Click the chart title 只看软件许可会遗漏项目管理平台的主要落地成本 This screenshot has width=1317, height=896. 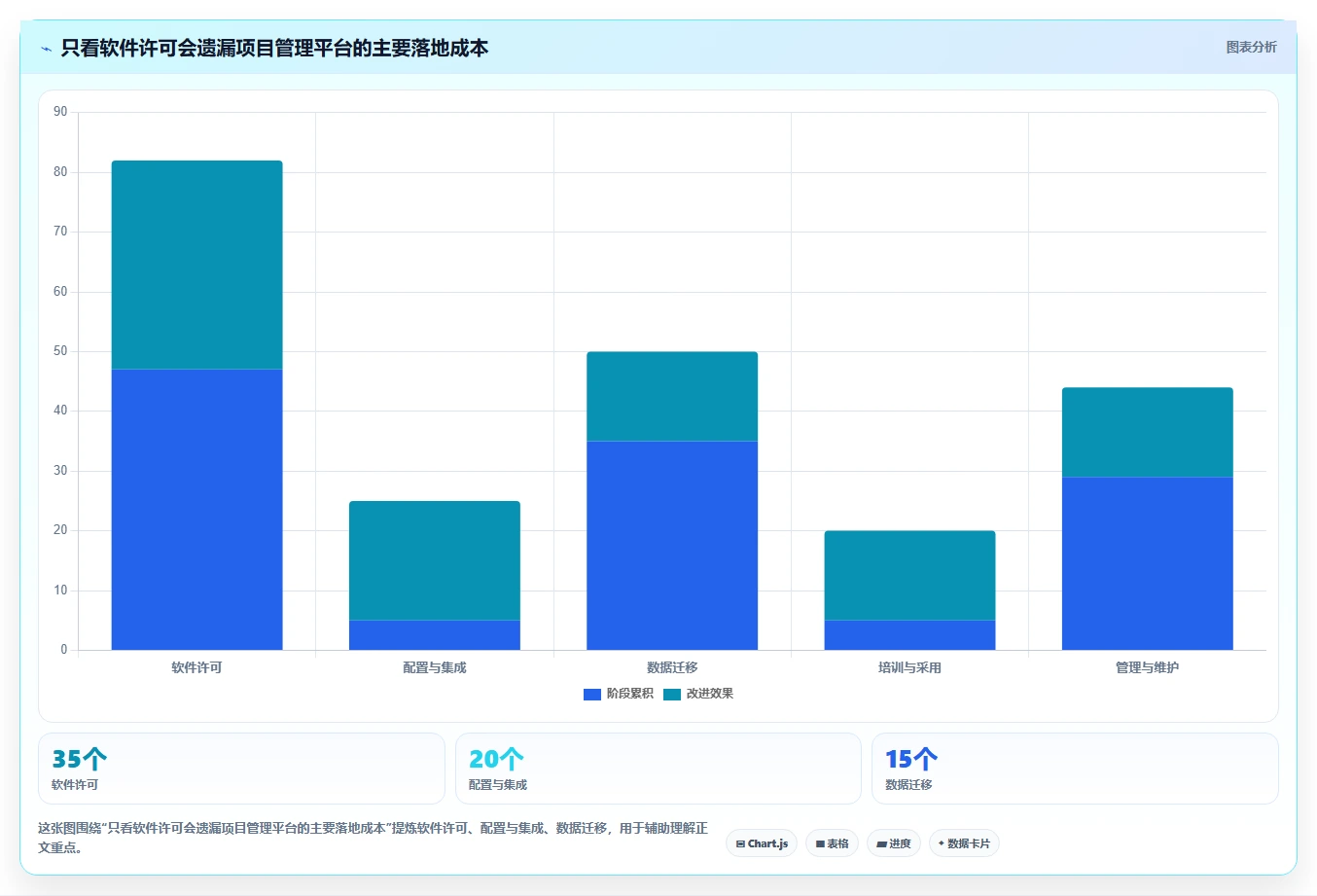274,49
